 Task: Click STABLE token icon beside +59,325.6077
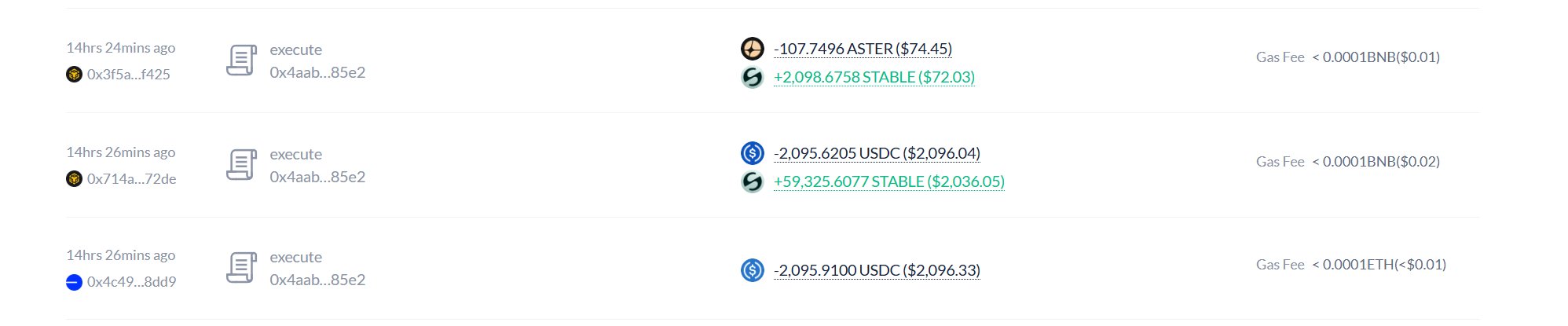[752, 181]
